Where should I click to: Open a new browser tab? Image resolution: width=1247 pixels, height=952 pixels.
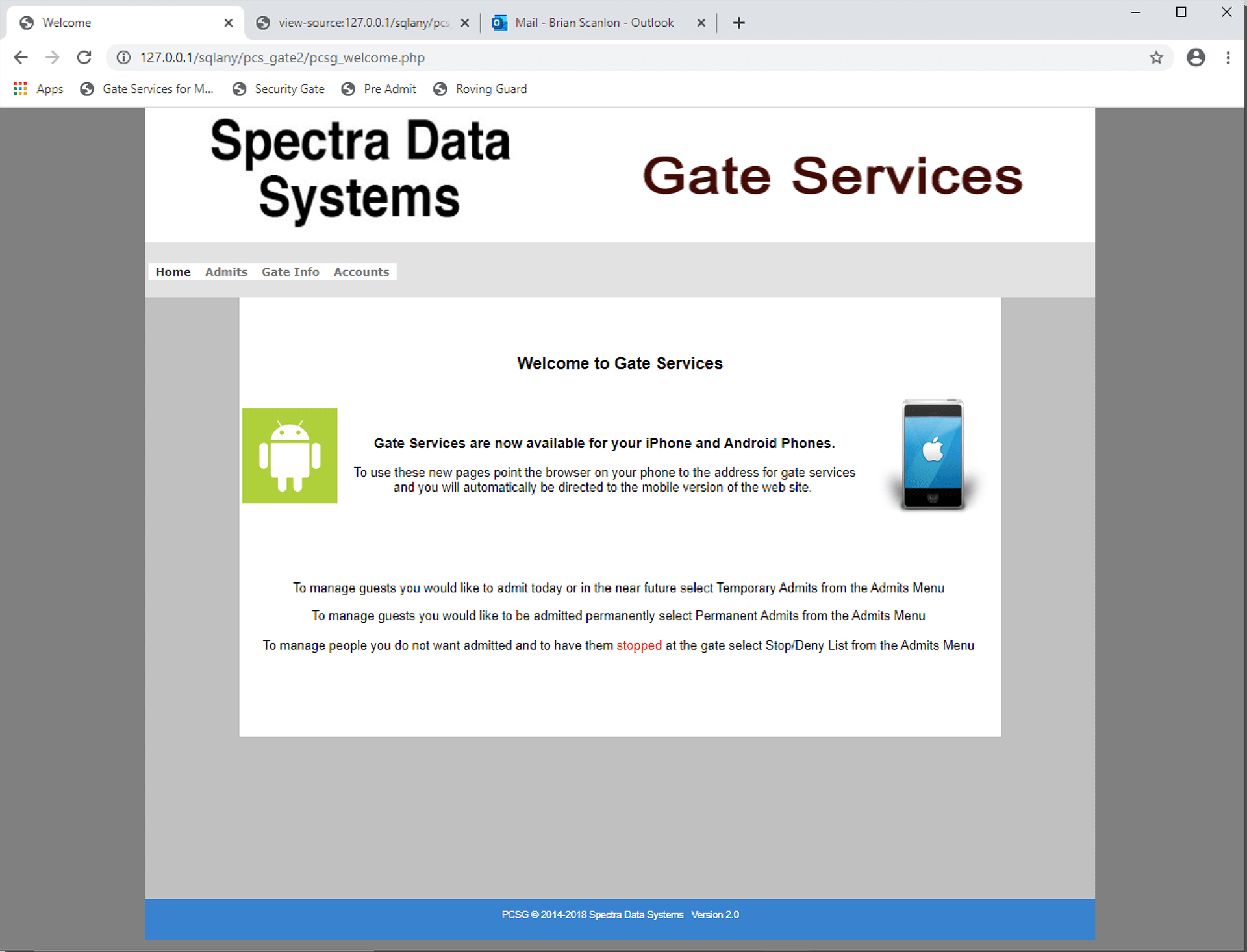(x=738, y=23)
